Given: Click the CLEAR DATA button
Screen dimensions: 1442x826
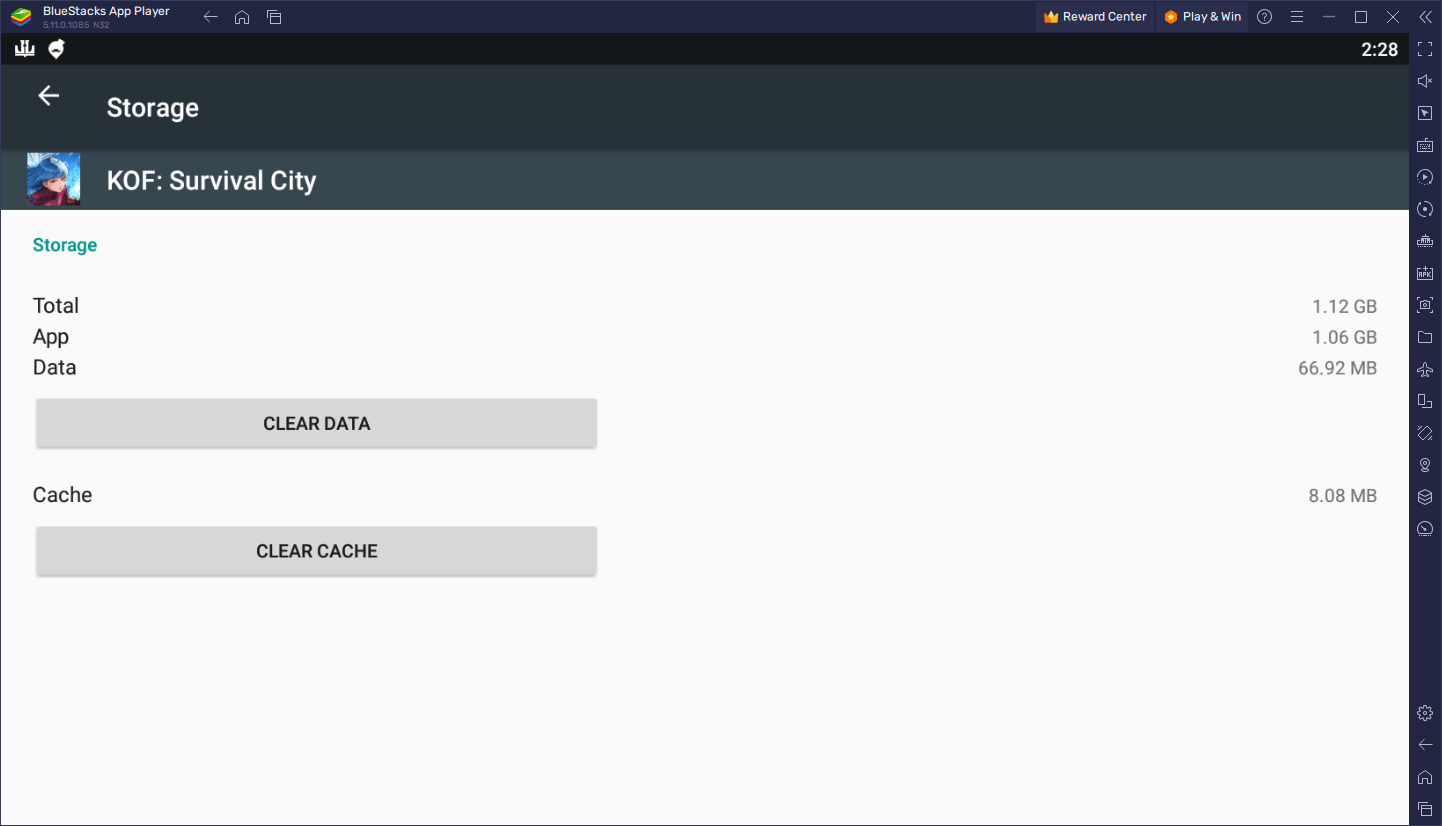Looking at the screenshot, I should pyautogui.click(x=316, y=423).
